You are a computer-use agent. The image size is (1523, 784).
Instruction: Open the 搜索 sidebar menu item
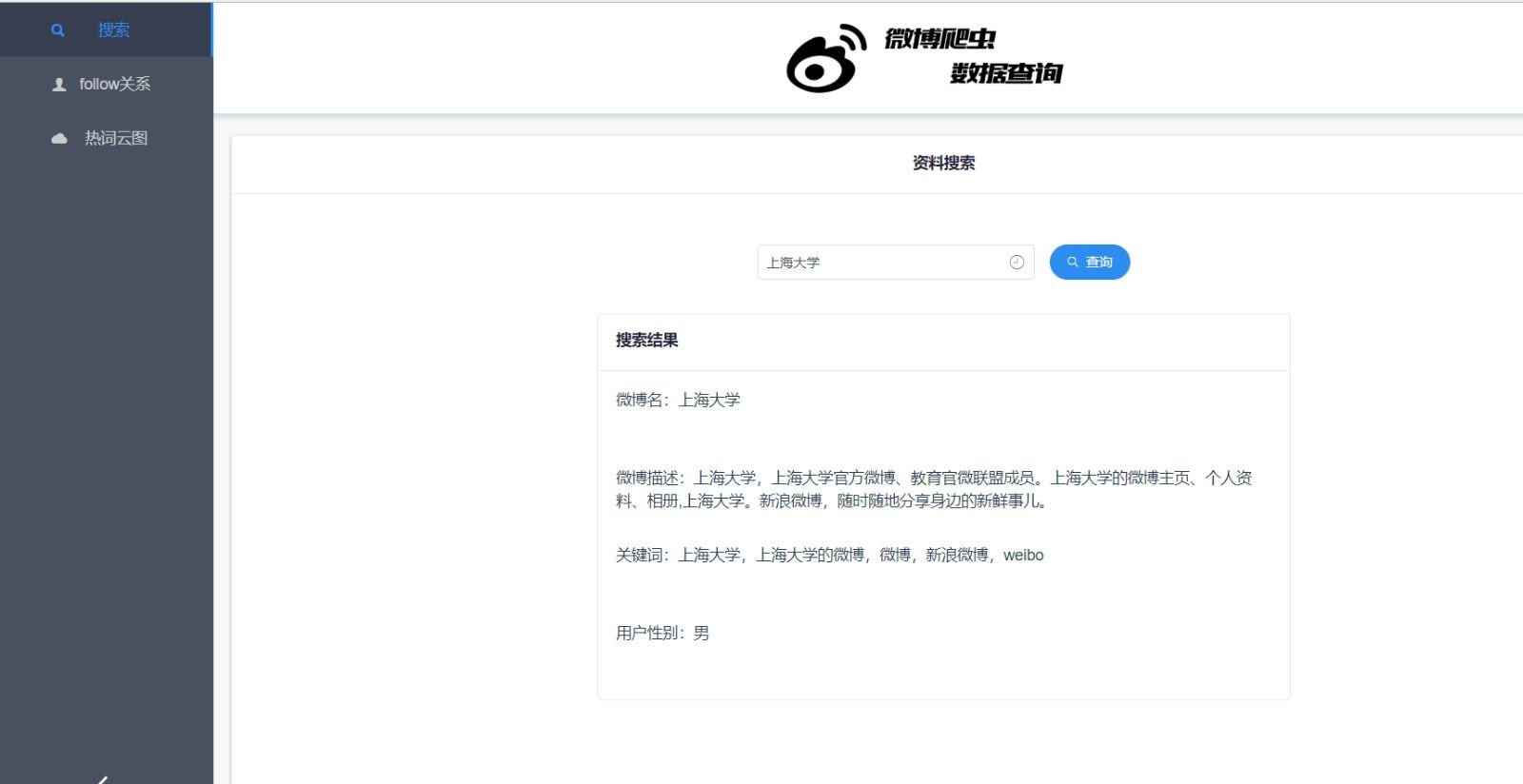(x=106, y=29)
